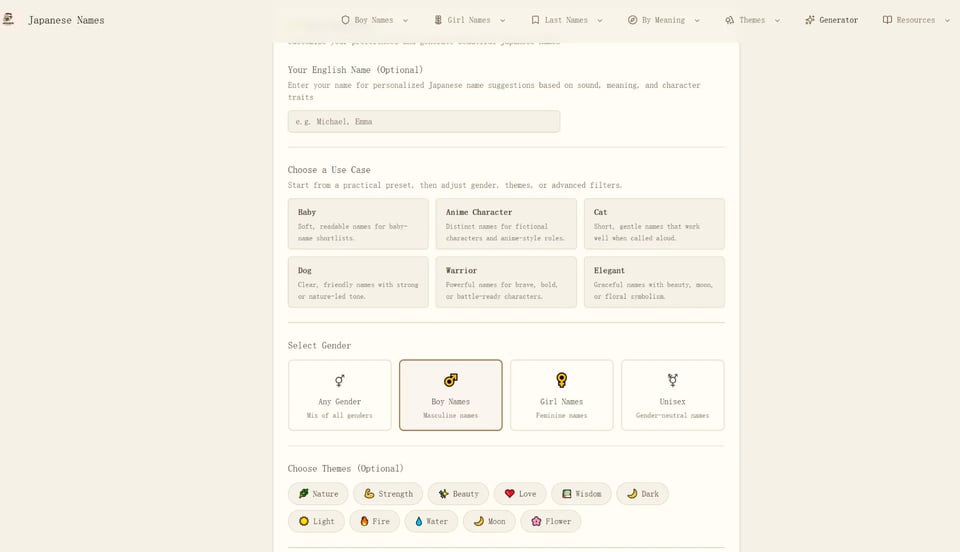Image resolution: width=960 pixels, height=552 pixels.
Task: Expand the Boy Names dropdown chevron
Action: pos(405,20)
